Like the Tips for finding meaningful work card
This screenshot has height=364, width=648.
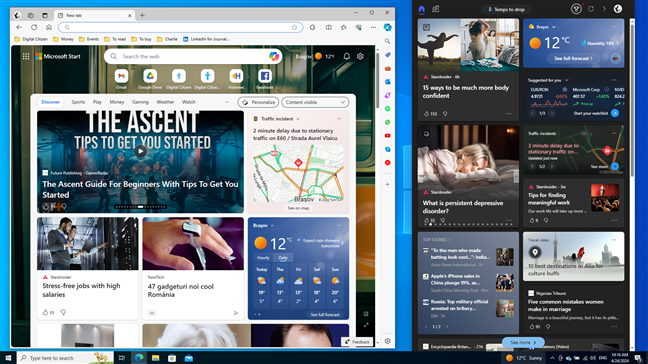(531, 220)
